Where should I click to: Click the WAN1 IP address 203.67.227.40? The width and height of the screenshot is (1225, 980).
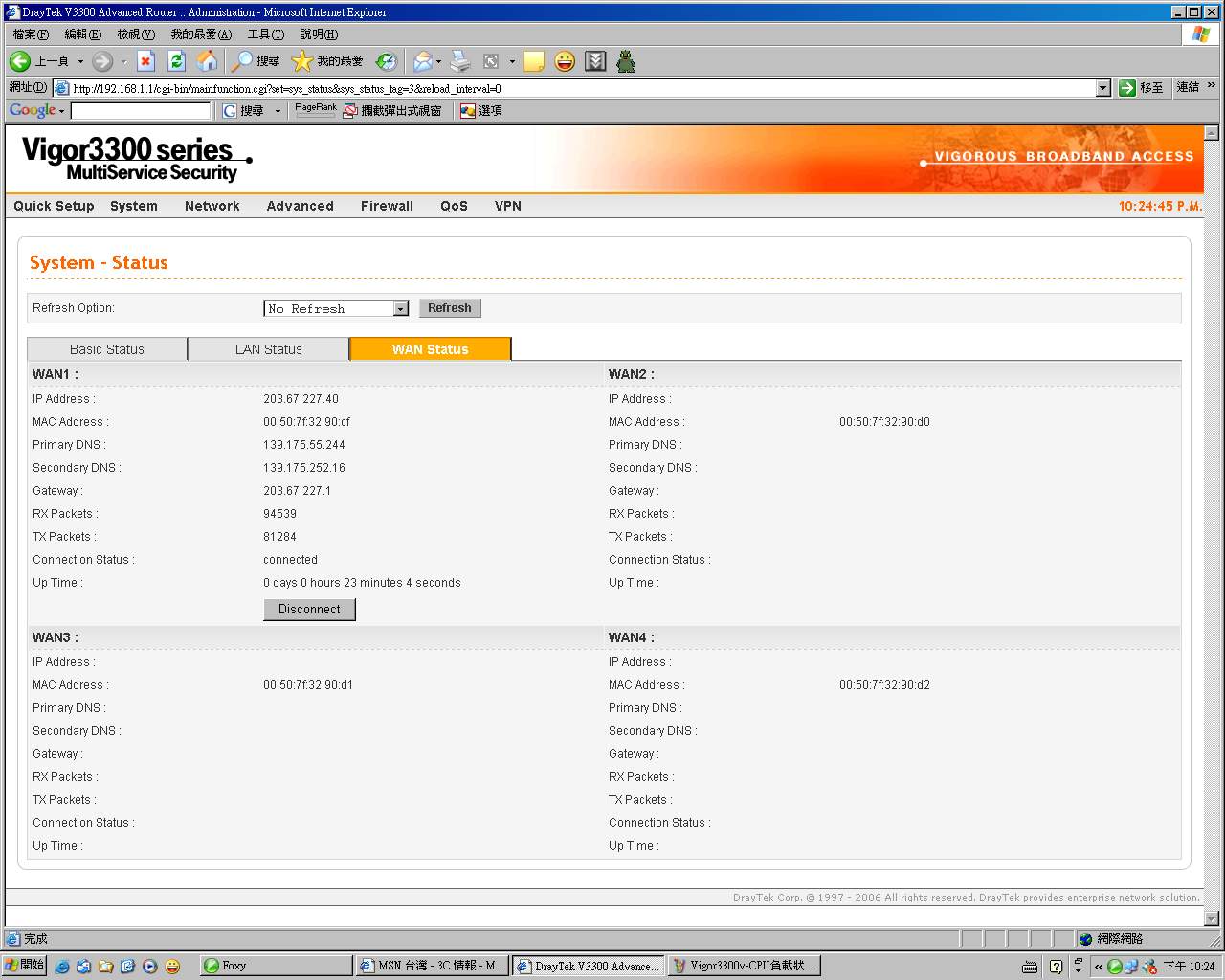pyautogui.click(x=301, y=399)
